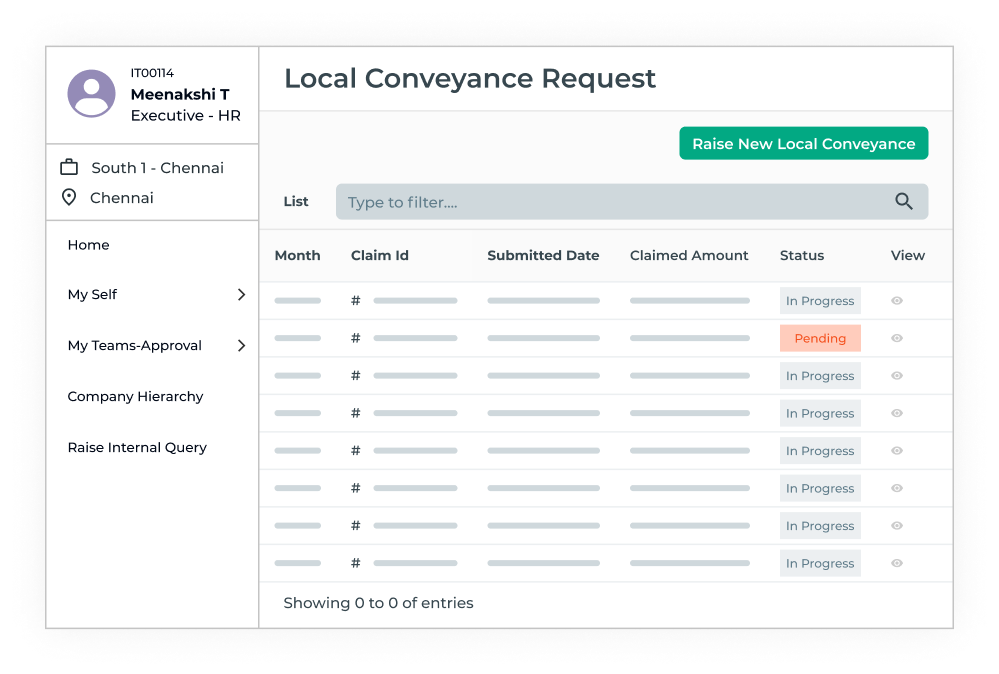Viewport: 999px width, 674px height.
Task: Open the eye icon for the Pending claim
Action: (x=897, y=338)
